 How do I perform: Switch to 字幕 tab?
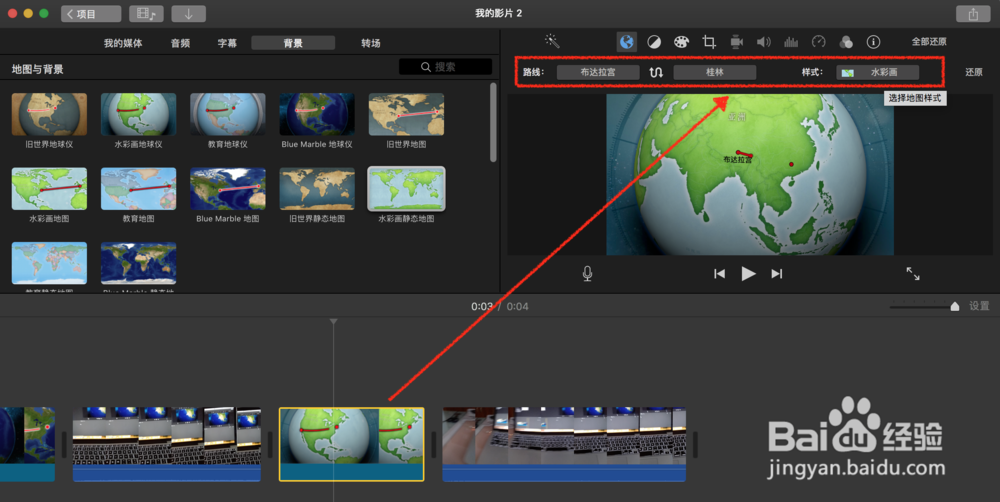coord(227,43)
